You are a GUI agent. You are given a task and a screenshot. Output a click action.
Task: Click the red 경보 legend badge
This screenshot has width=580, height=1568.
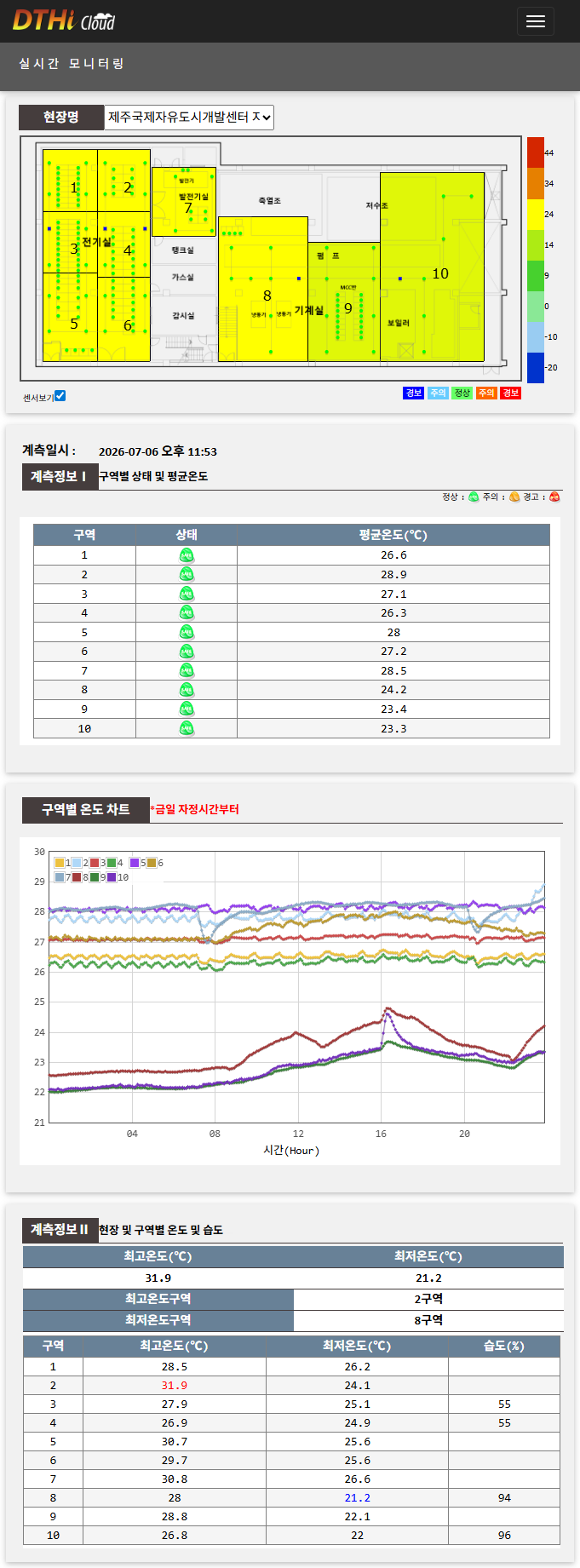pos(510,393)
